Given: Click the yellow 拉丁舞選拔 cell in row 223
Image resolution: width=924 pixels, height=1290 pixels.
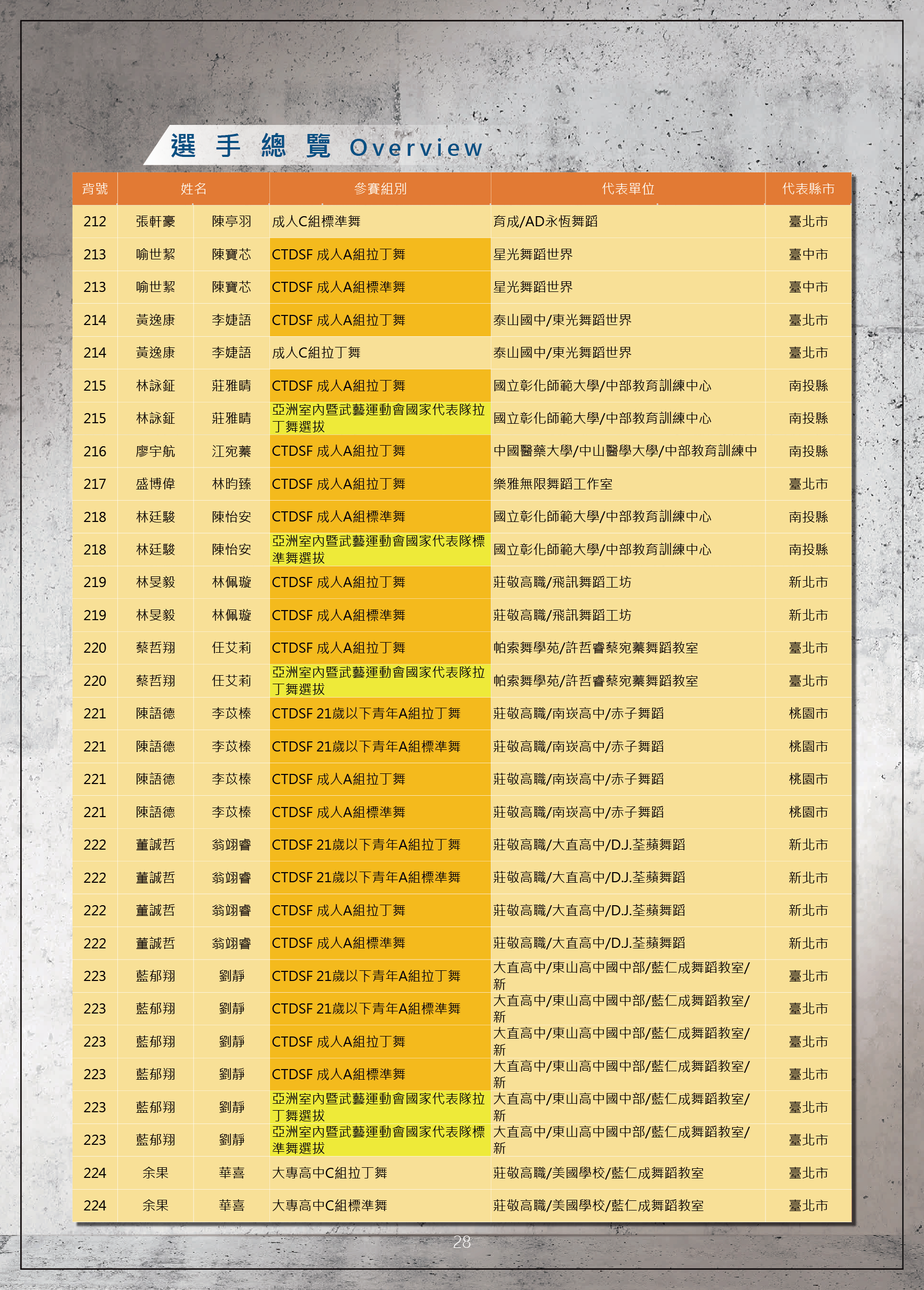Looking at the screenshot, I should 380,1107.
